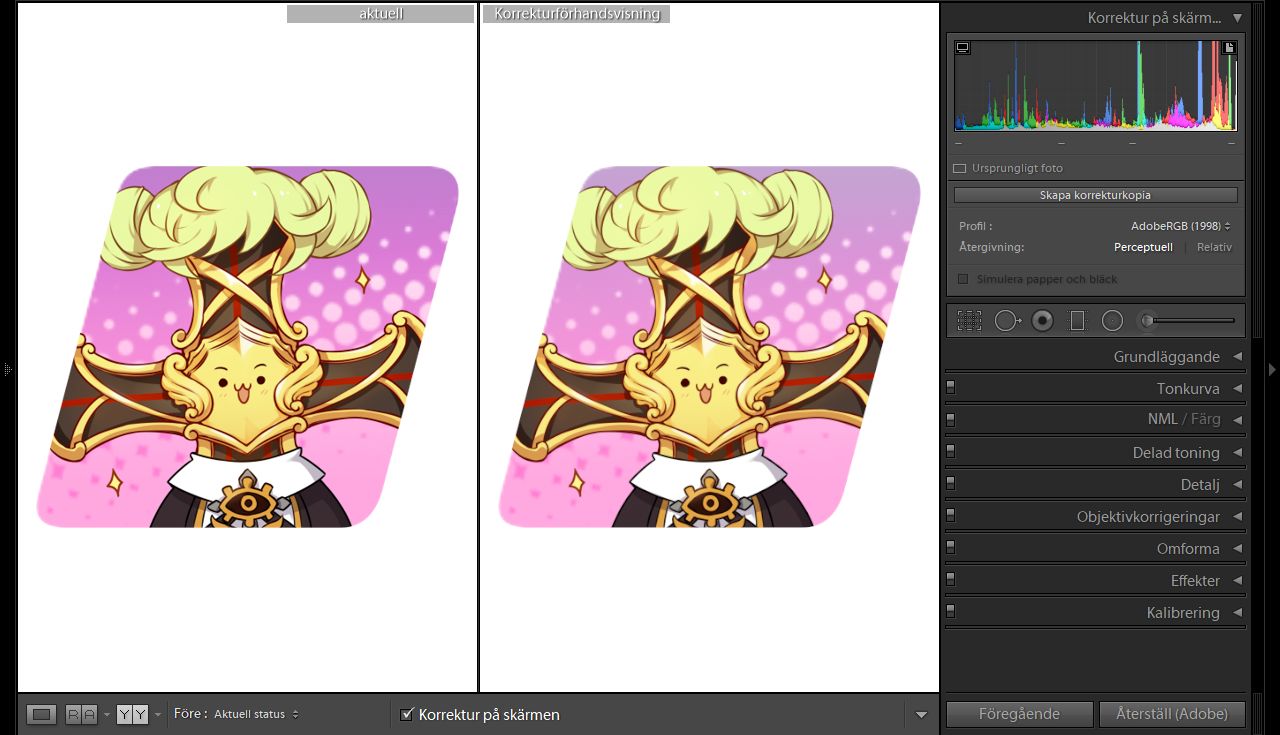Screen dimensions: 1280x735
Task: Show the hidden left panel group
Action: 7,369
